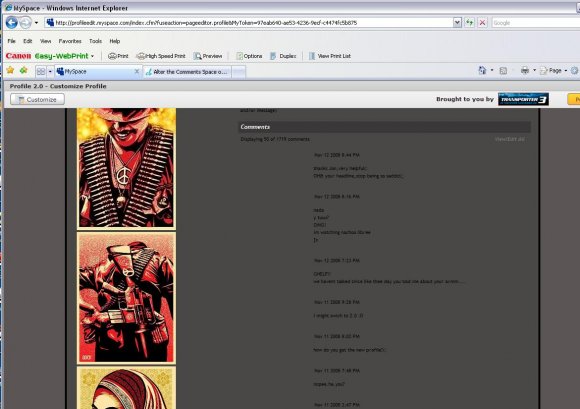This screenshot has width=580, height=409.
Task: Click the browser Forward arrow button
Action: (x=25, y=23)
